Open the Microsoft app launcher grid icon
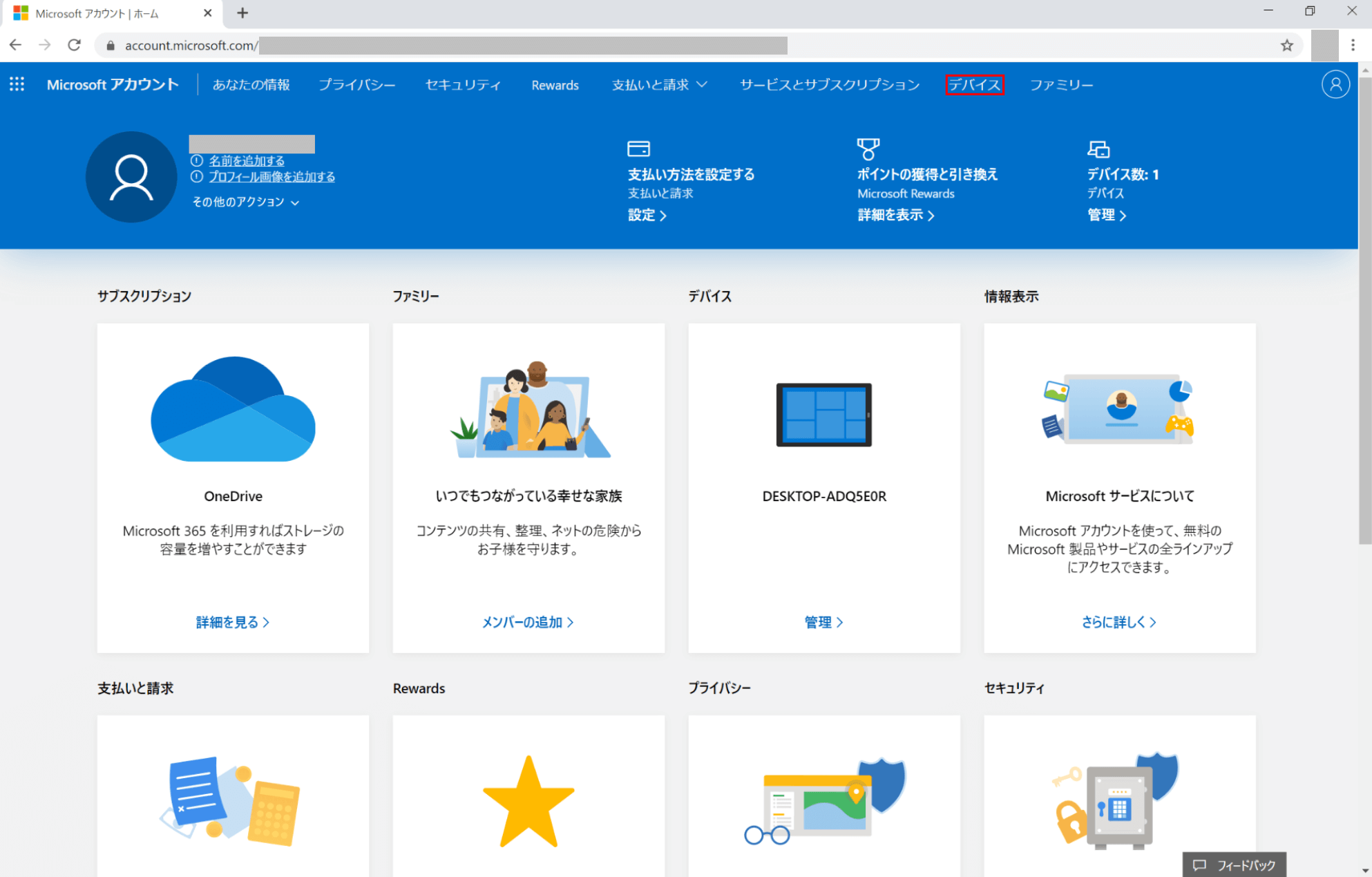 coord(17,84)
